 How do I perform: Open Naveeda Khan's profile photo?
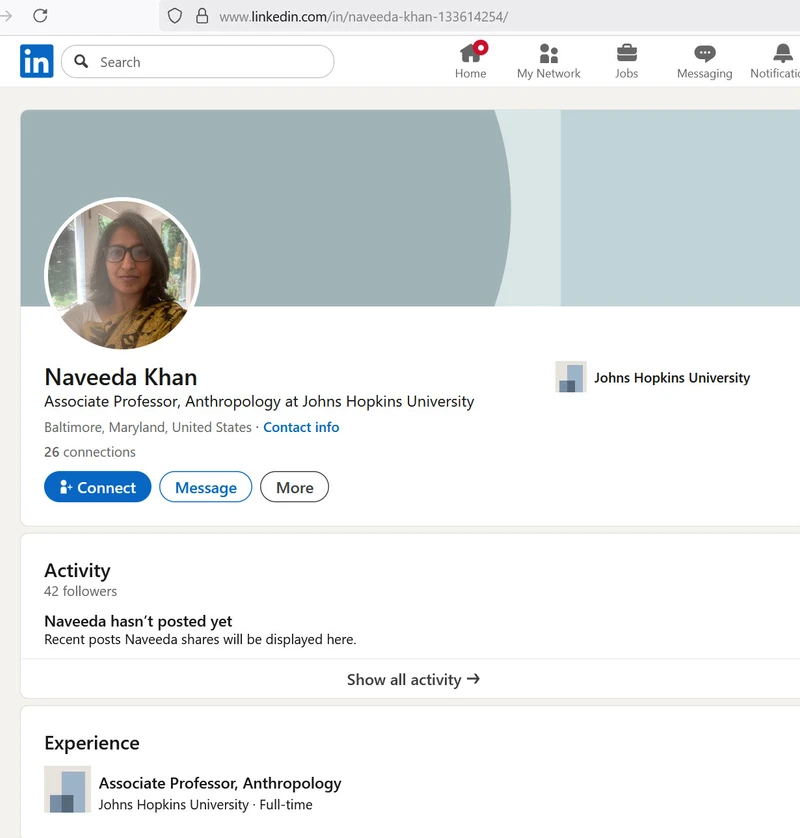122,274
